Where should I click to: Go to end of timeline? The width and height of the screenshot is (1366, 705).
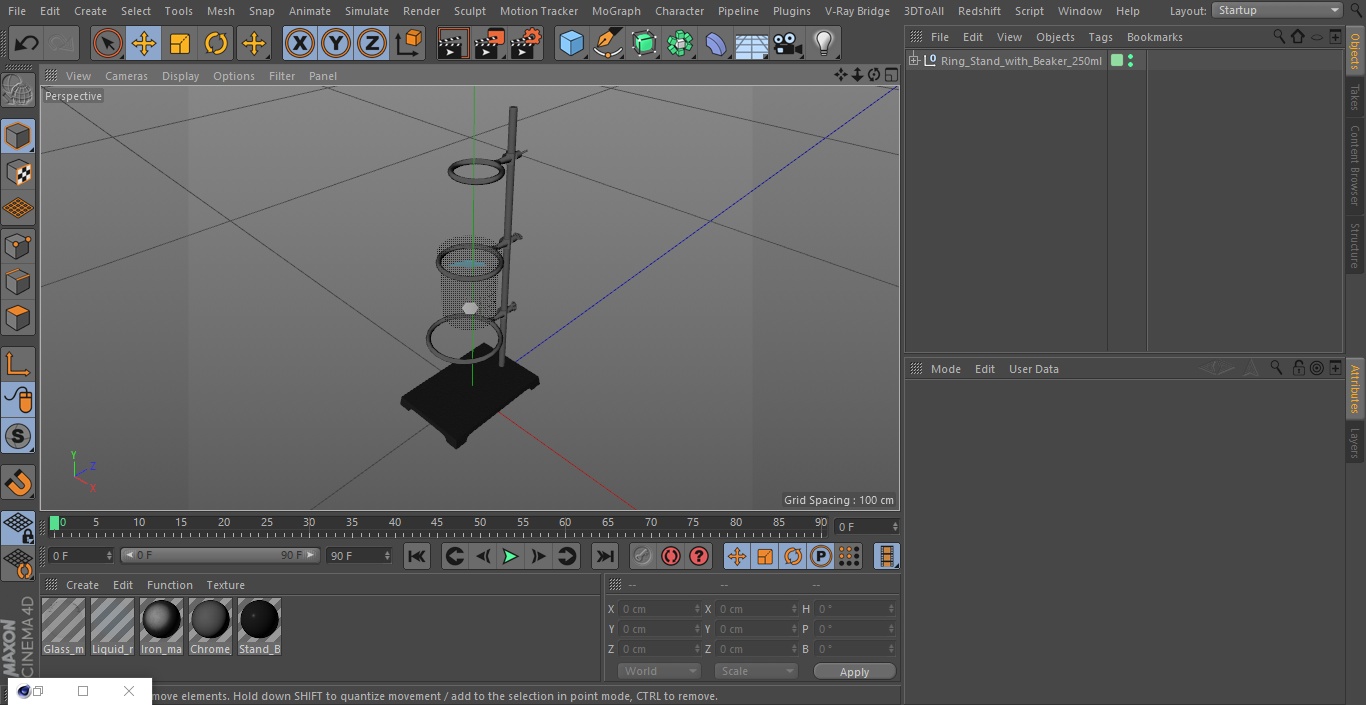605,556
